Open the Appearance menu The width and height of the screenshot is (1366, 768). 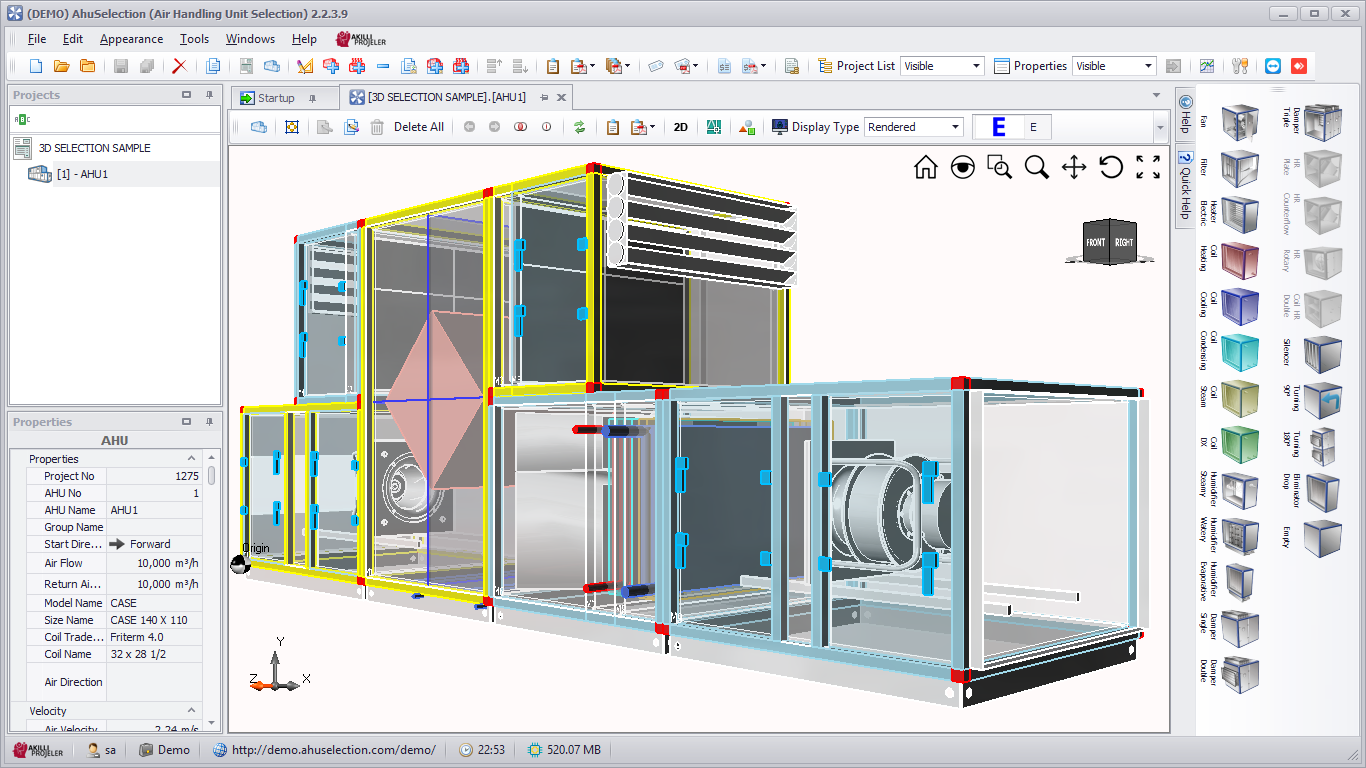tap(131, 39)
